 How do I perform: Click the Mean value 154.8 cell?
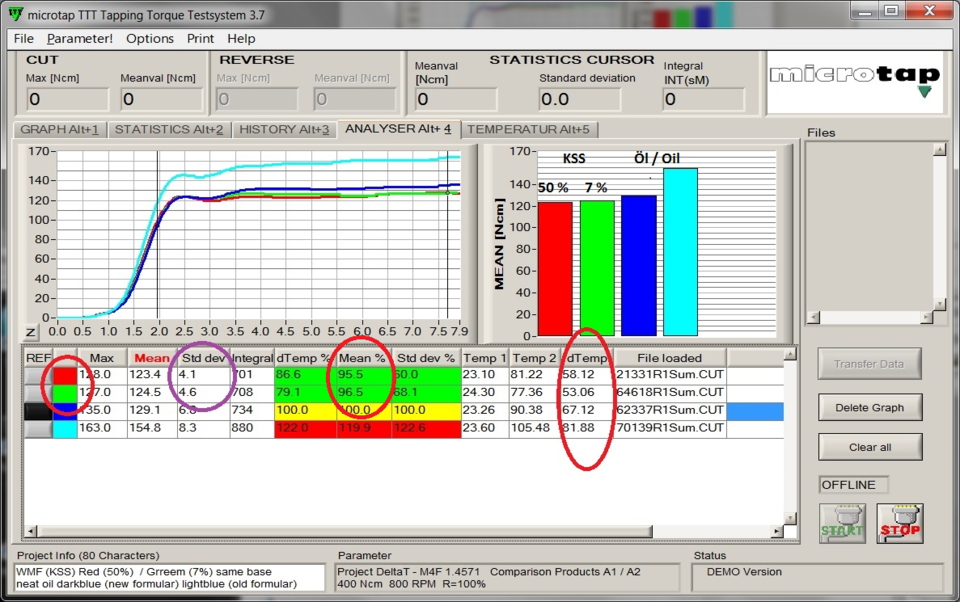[x=152, y=428]
